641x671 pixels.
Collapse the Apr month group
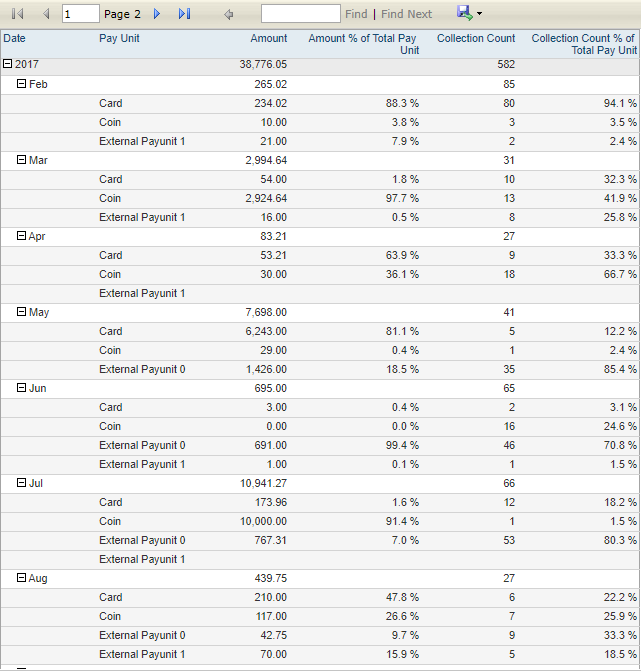pyautogui.click(x=21, y=235)
